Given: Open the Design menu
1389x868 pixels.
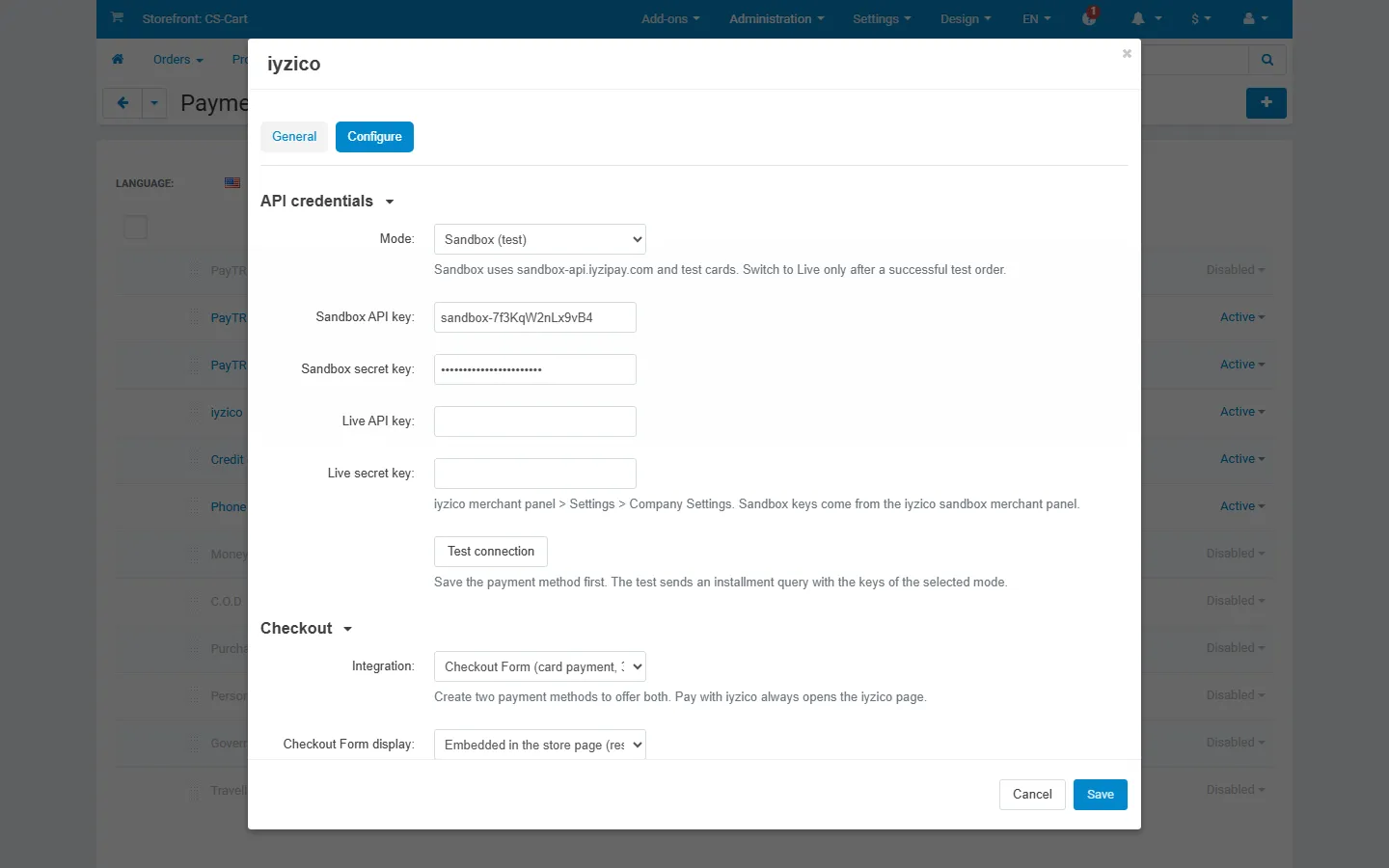Looking at the screenshot, I should click(966, 18).
